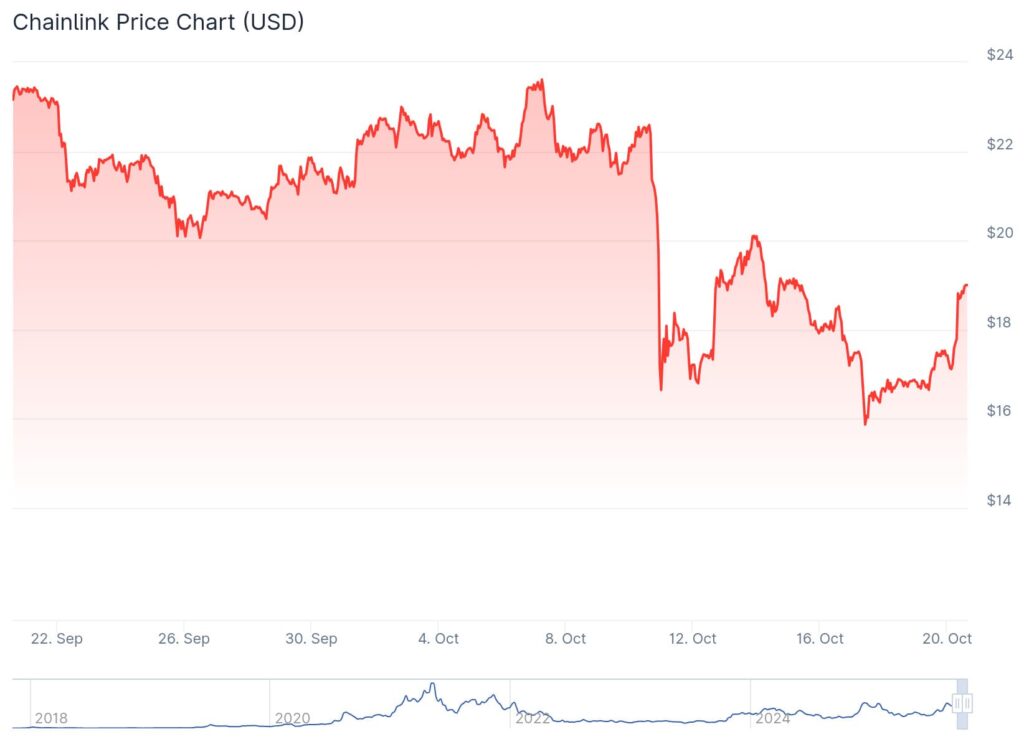Click the 16. Oct date label

click(x=819, y=638)
